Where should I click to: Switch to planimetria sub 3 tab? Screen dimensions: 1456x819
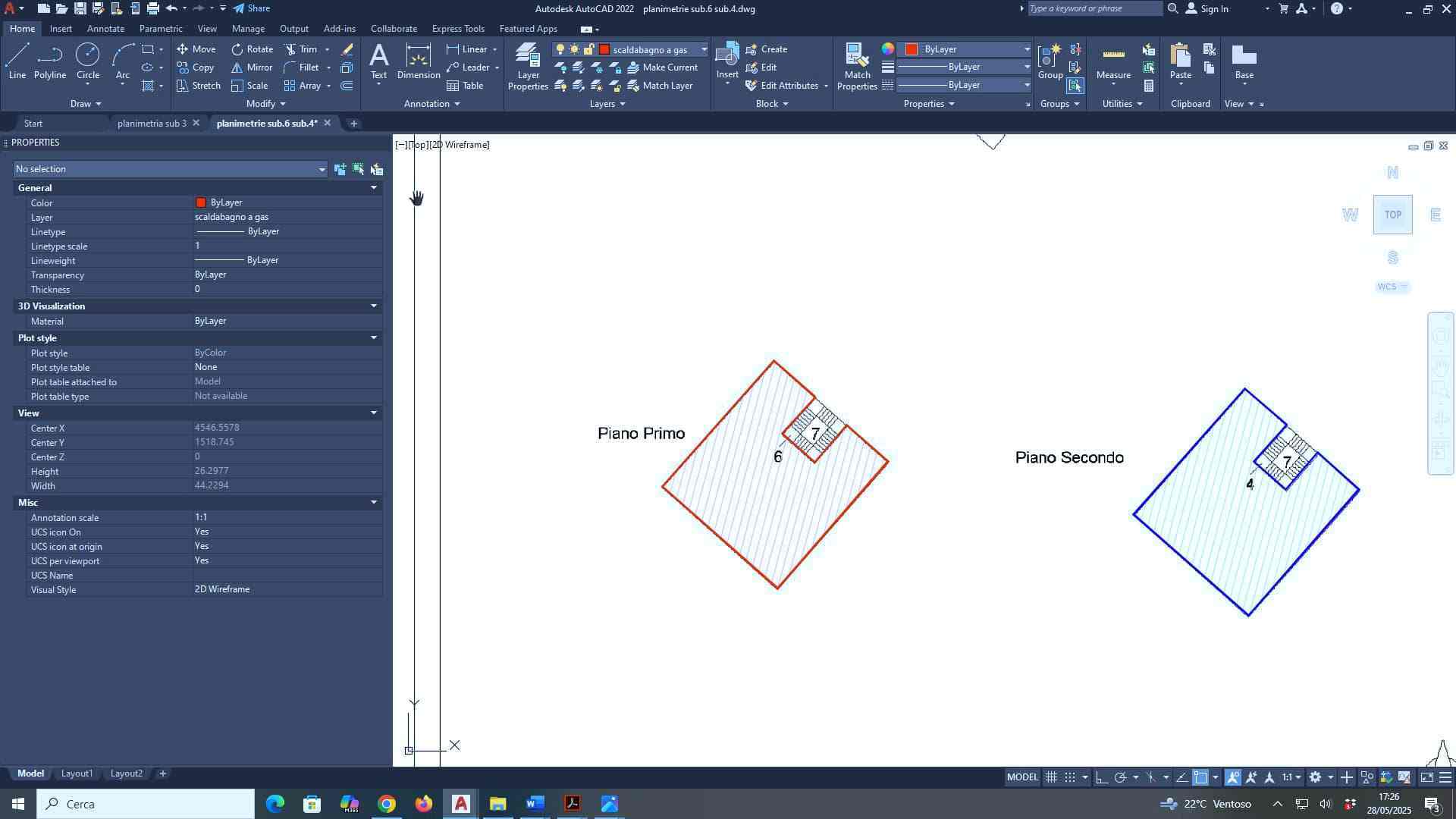click(x=152, y=123)
